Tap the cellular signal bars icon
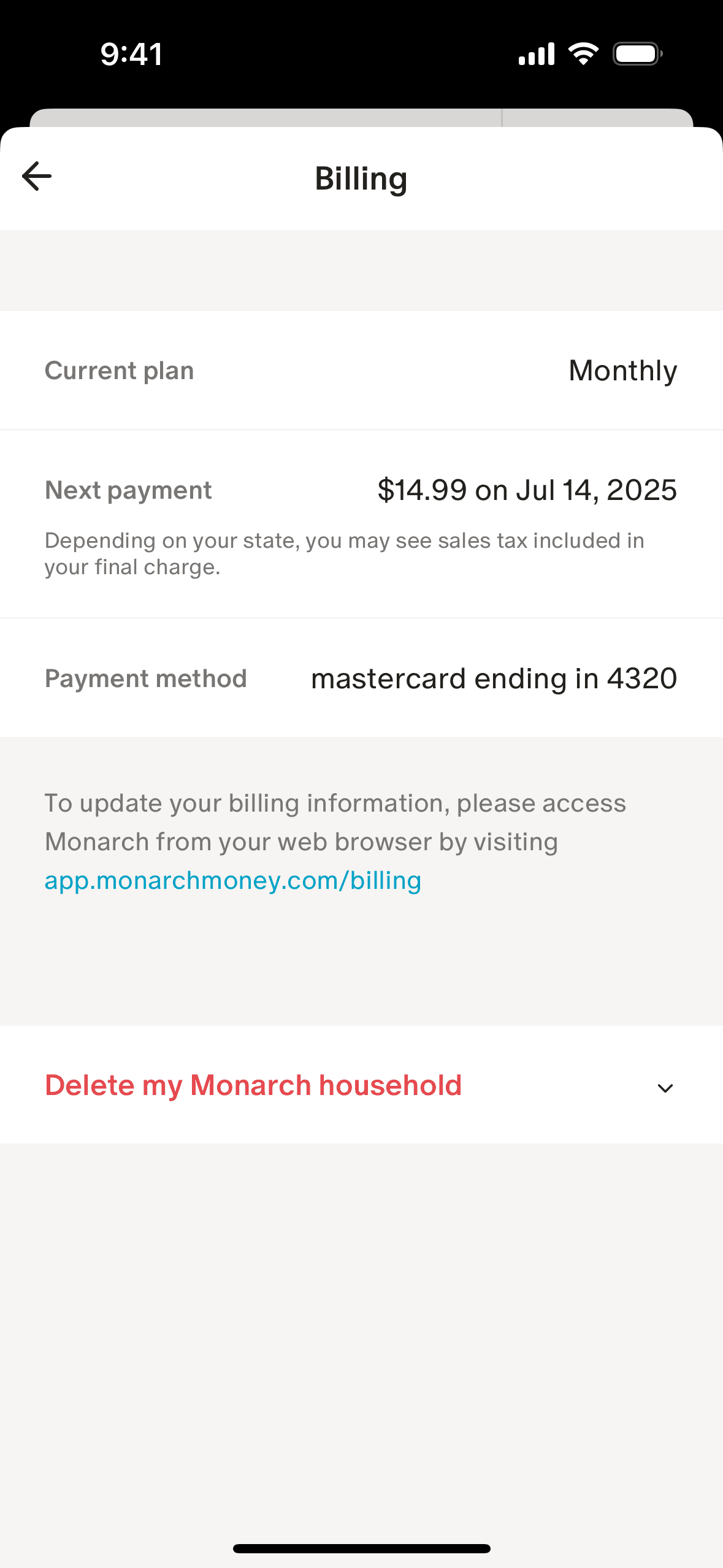 537,54
